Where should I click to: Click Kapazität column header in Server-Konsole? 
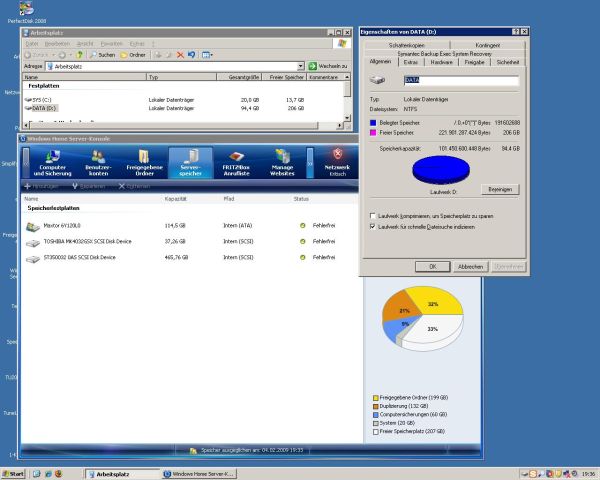coord(176,199)
